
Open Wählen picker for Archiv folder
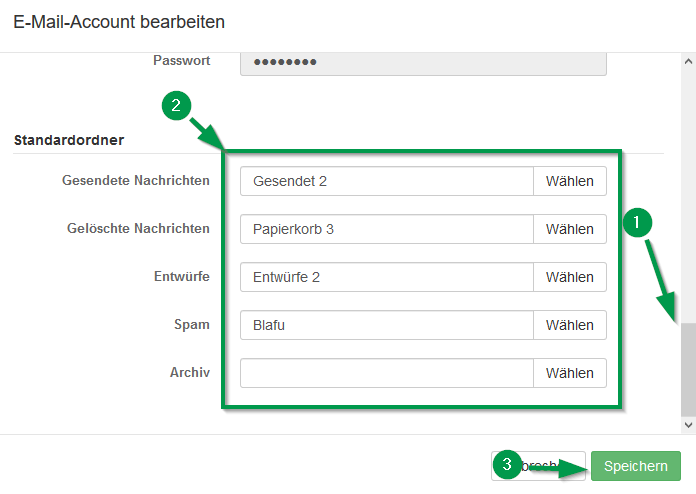(570, 373)
